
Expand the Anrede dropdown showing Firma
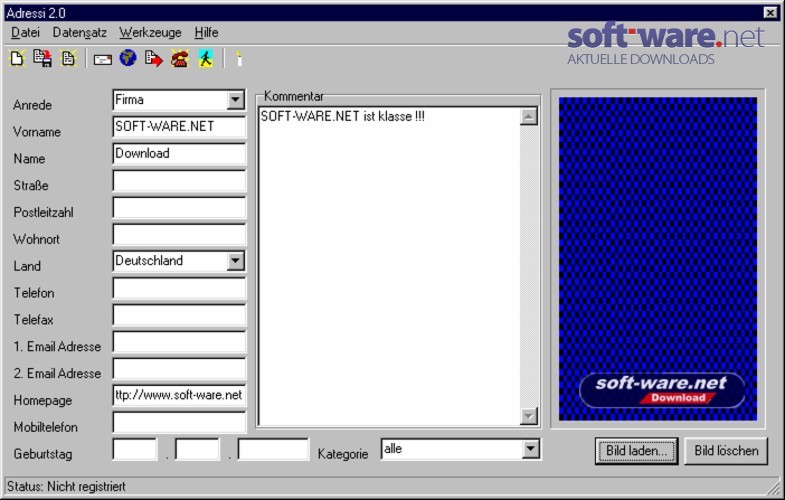pyautogui.click(x=235, y=100)
